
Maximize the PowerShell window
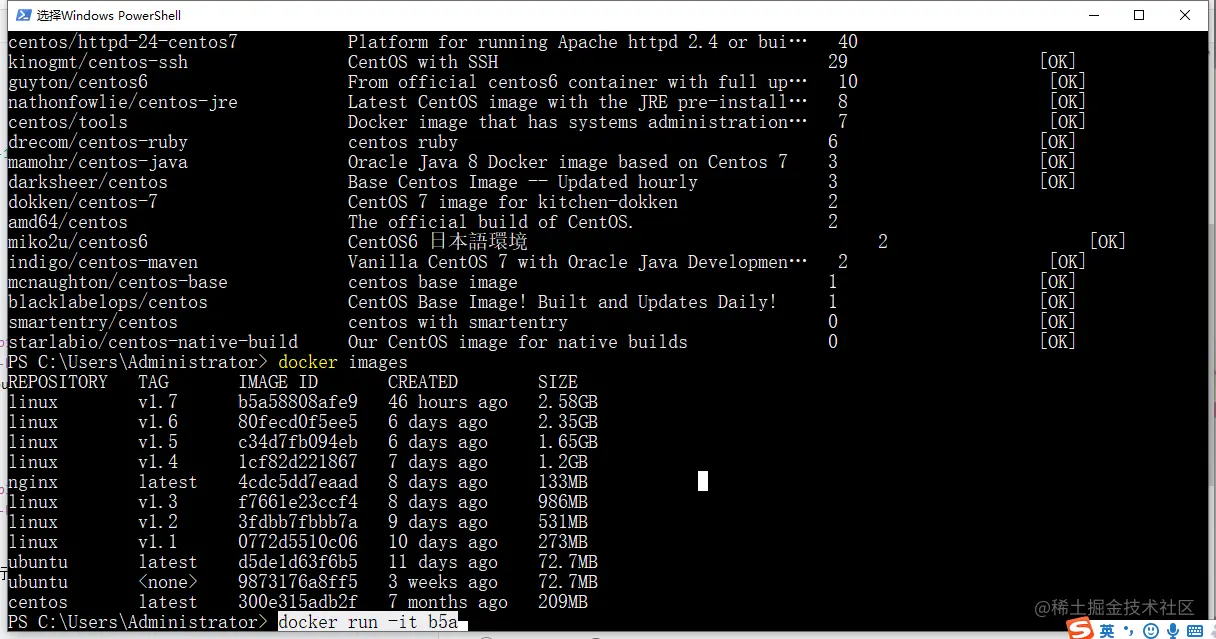(1139, 15)
